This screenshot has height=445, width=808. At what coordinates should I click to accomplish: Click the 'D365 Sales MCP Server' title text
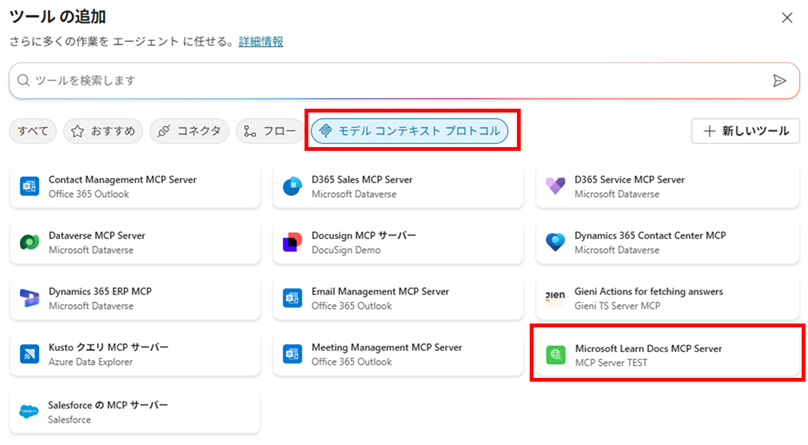(x=362, y=180)
